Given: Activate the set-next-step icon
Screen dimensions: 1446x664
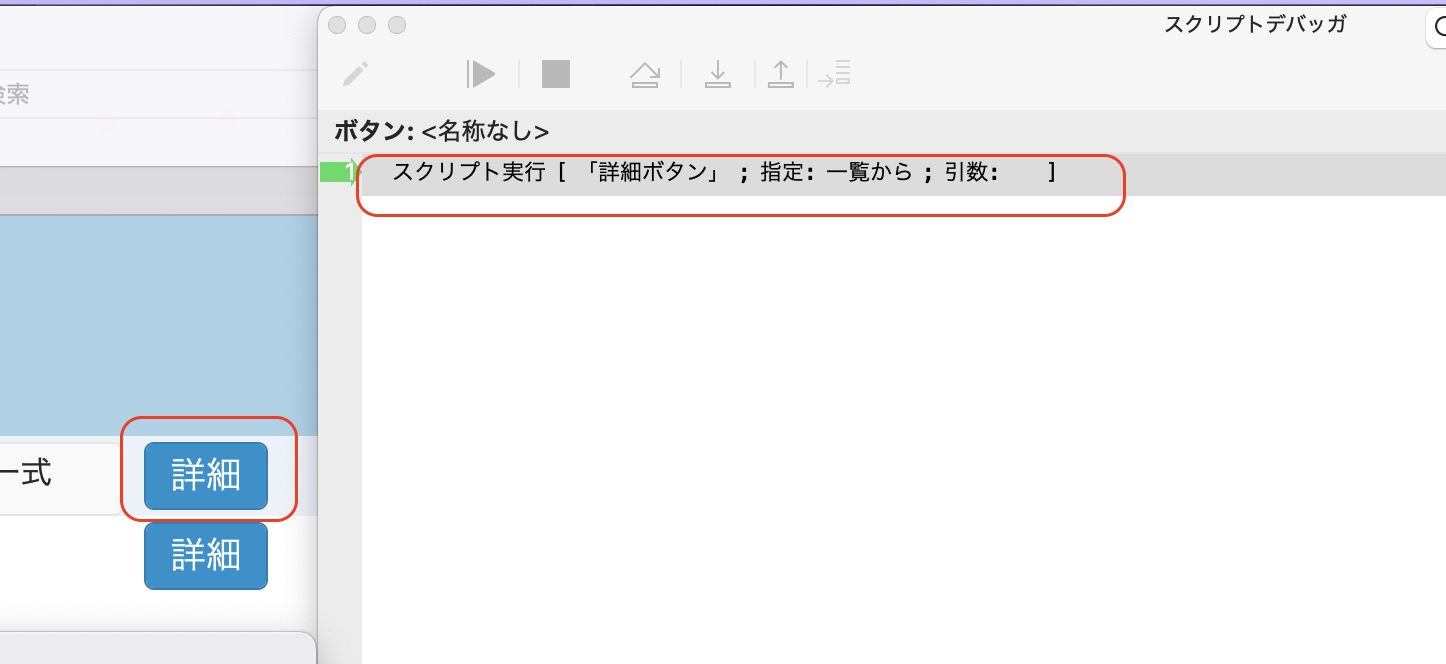Looking at the screenshot, I should (835, 73).
